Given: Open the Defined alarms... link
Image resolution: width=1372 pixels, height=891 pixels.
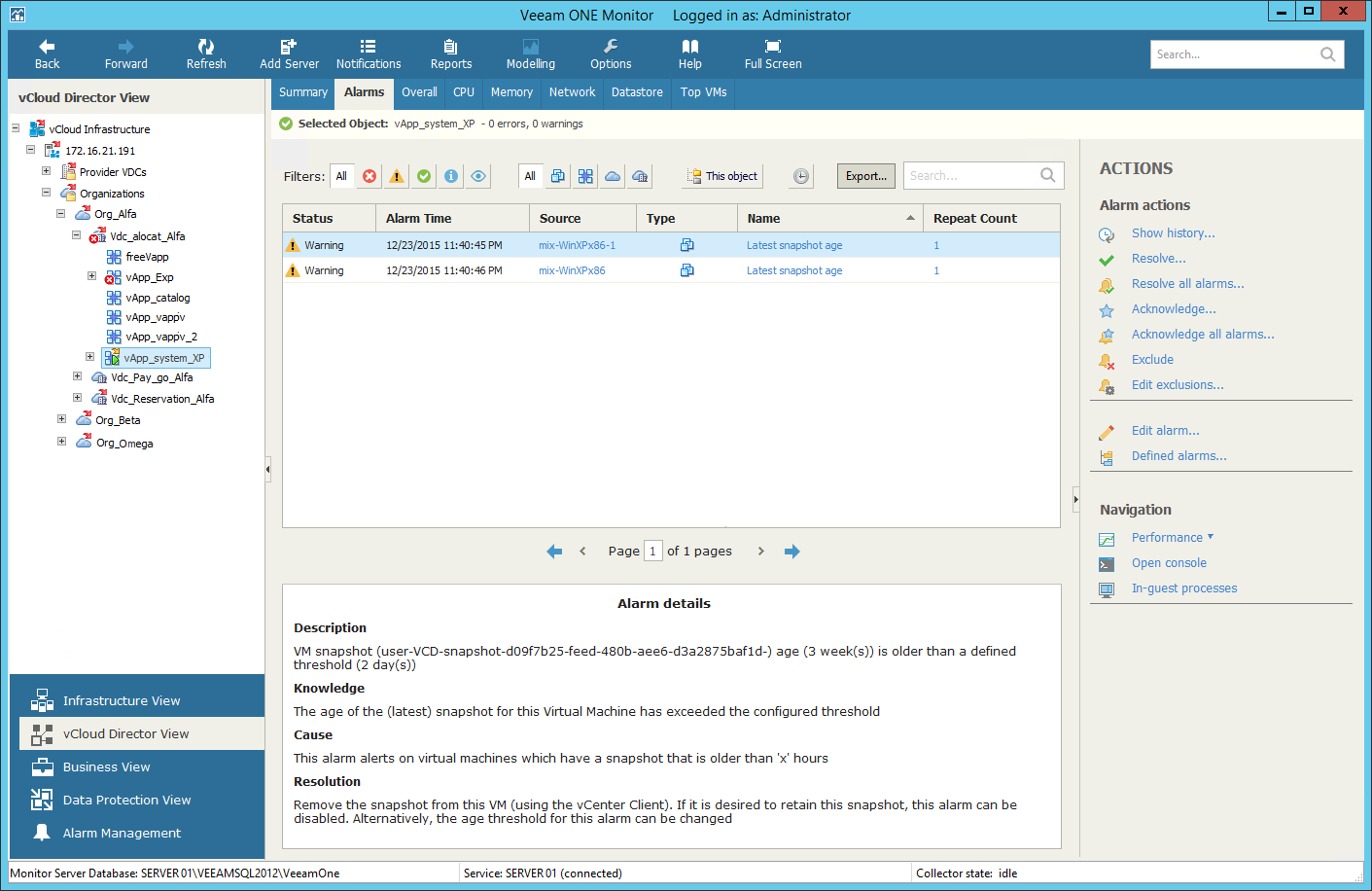Looking at the screenshot, I should [1179, 456].
